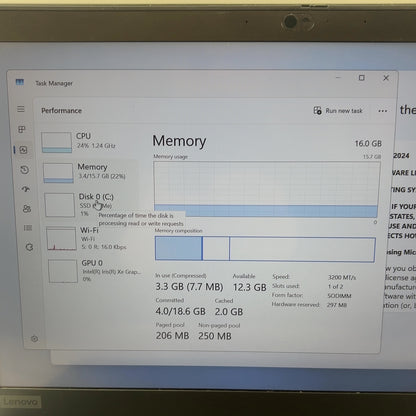Screen dimensions: 416x416
Task: Select the Performance page icon
Action: coord(23,150)
